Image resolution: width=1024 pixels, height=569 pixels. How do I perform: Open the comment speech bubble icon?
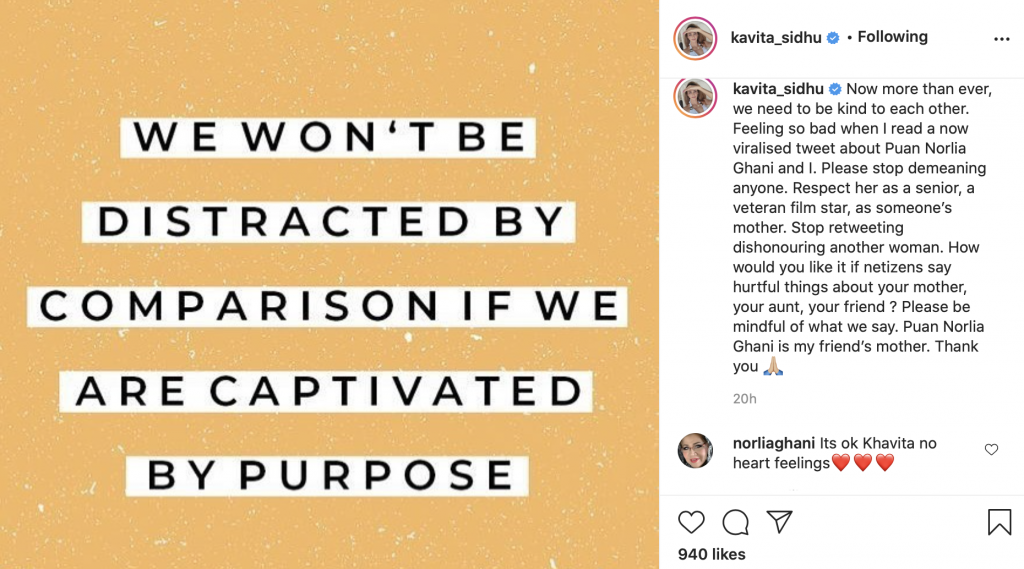(x=736, y=521)
